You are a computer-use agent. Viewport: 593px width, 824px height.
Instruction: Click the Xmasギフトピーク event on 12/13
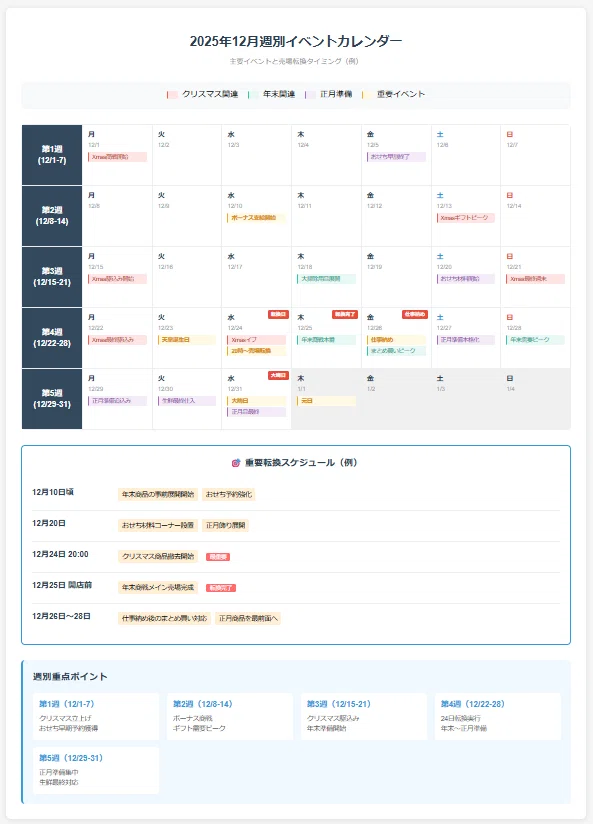pyautogui.click(x=466, y=218)
